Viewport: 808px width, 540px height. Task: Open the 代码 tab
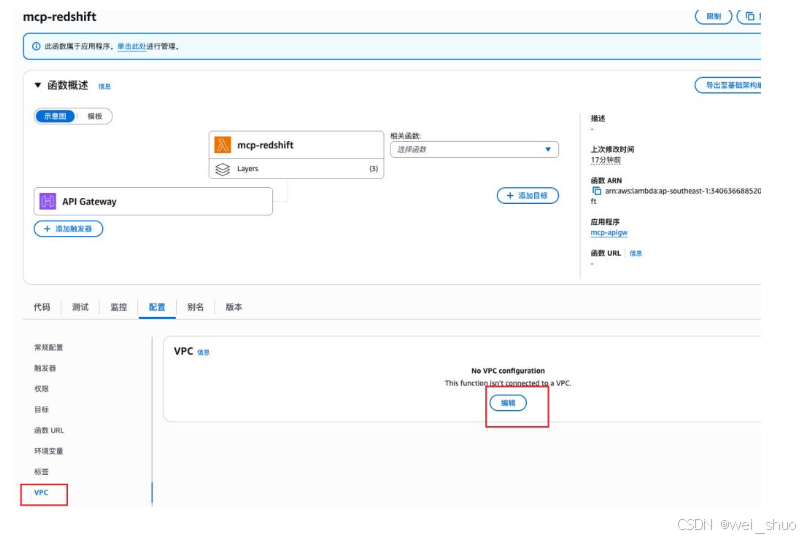coord(42,307)
